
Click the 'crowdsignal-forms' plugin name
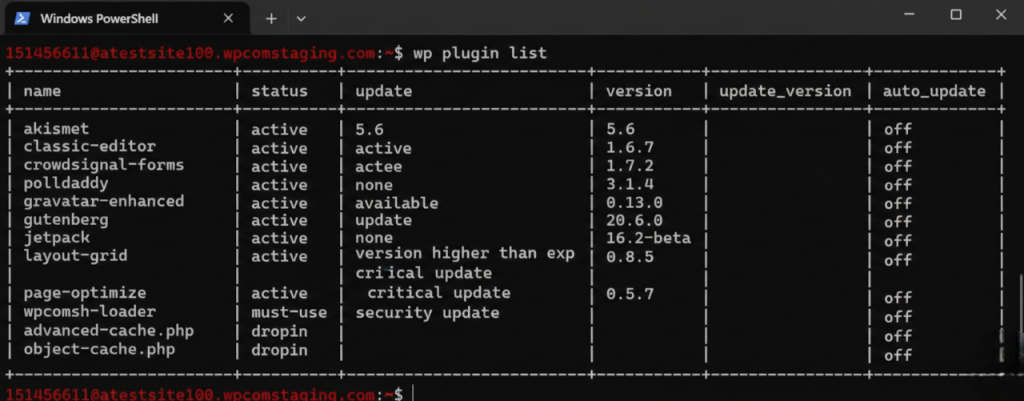tap(104, 165)
